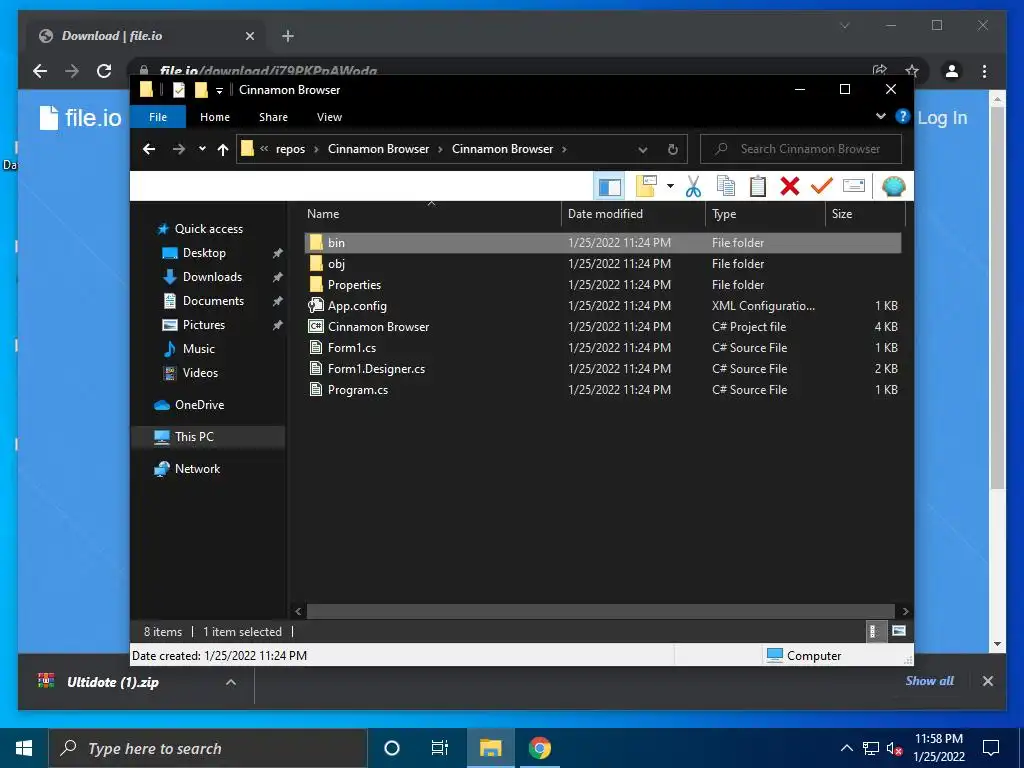Select the Properties folder

click(603, 285)
